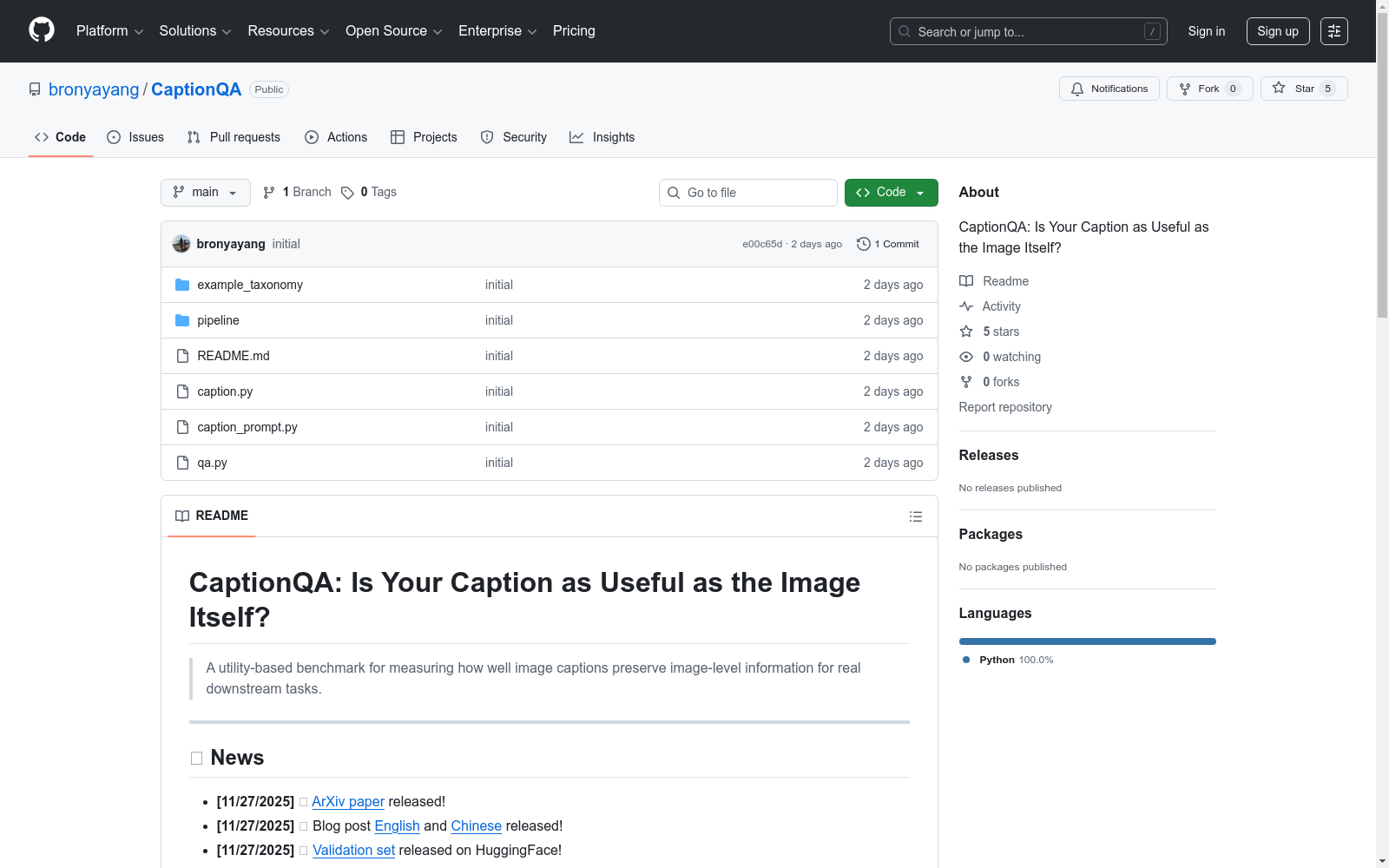Screen dimensions: 1389x868
Task: Click the pipeline folder icon
Action: 182,320
